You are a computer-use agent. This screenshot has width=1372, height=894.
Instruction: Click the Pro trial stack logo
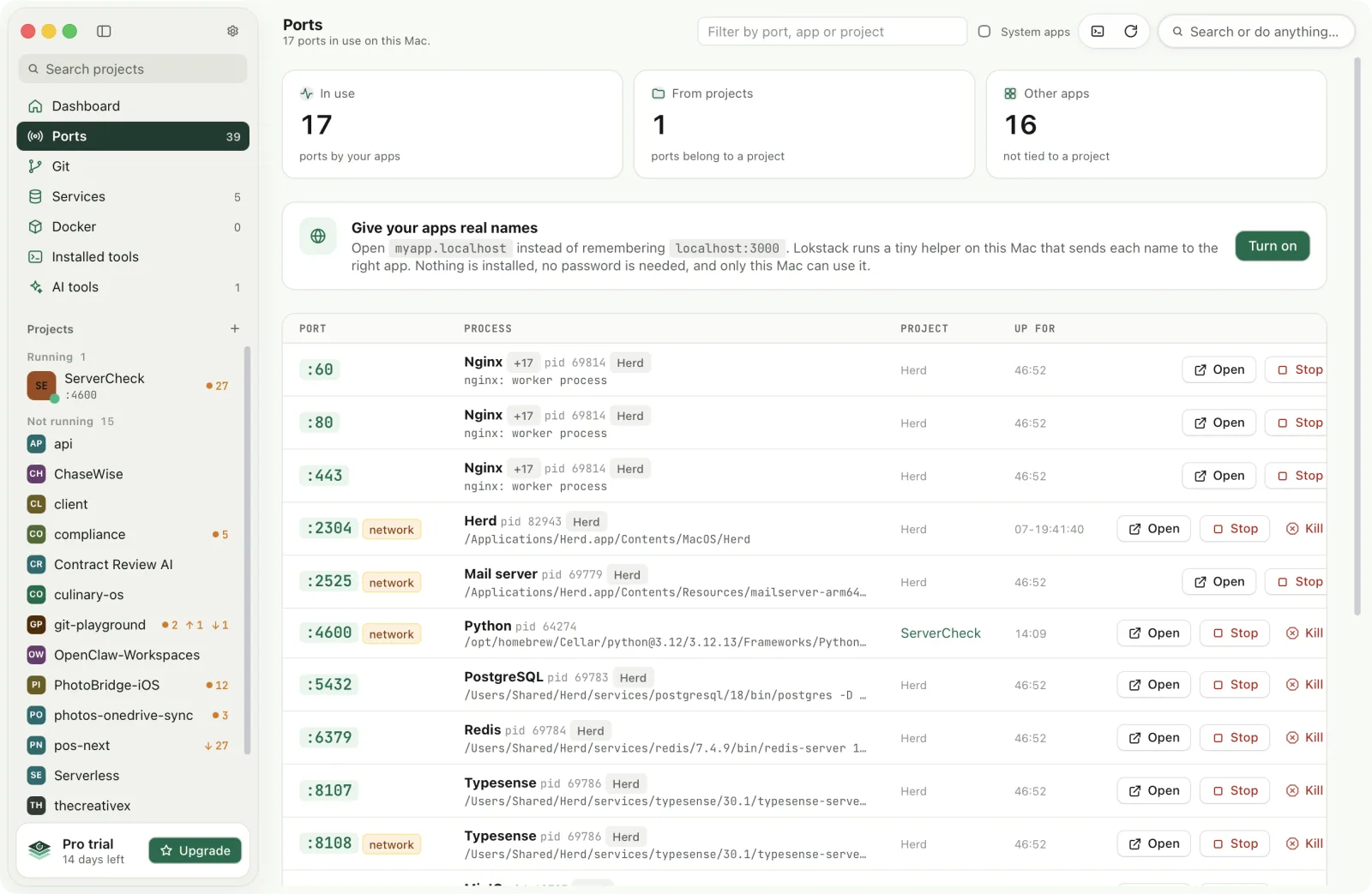[x=39, y=850]
